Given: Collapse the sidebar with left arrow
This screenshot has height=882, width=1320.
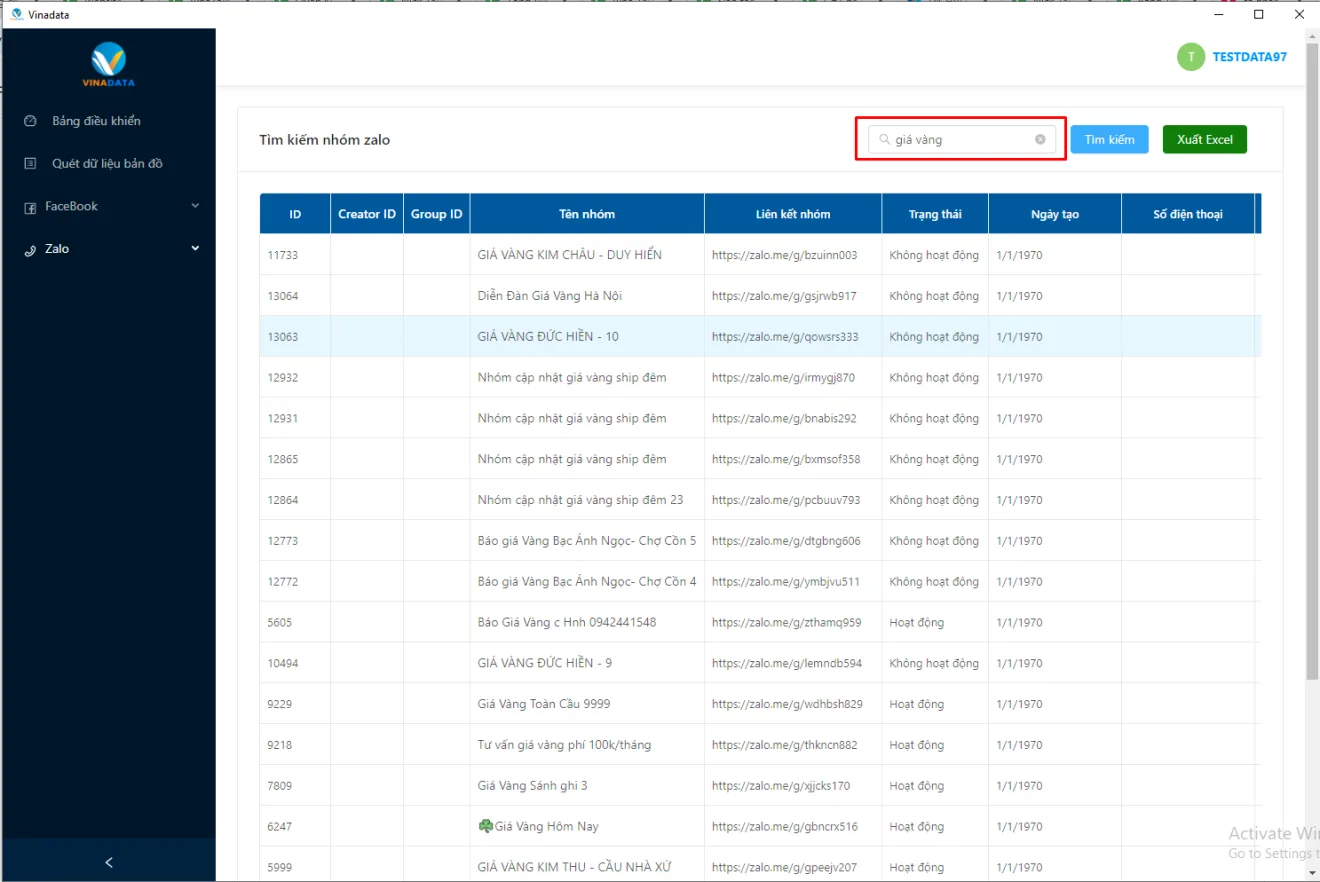Looking at the screenshot, I should click(109, 862).
